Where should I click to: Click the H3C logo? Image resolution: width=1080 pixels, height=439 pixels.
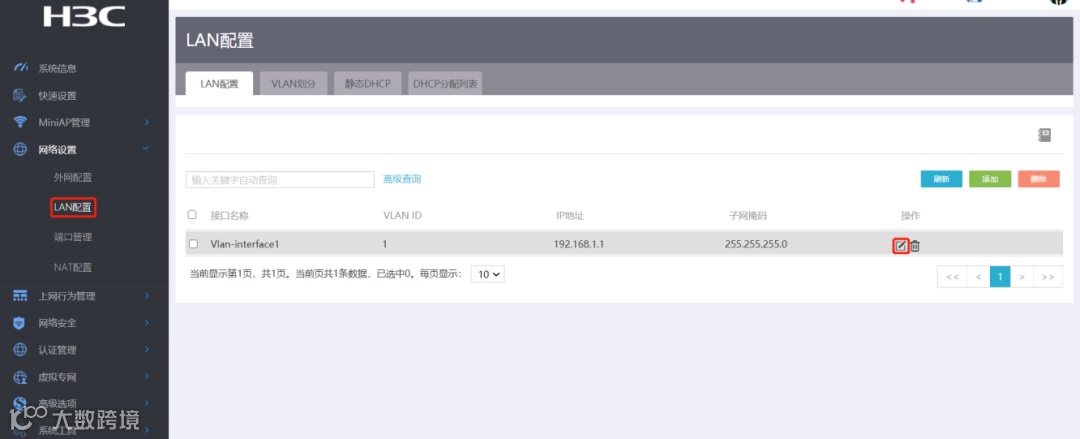tap(84, 17)
